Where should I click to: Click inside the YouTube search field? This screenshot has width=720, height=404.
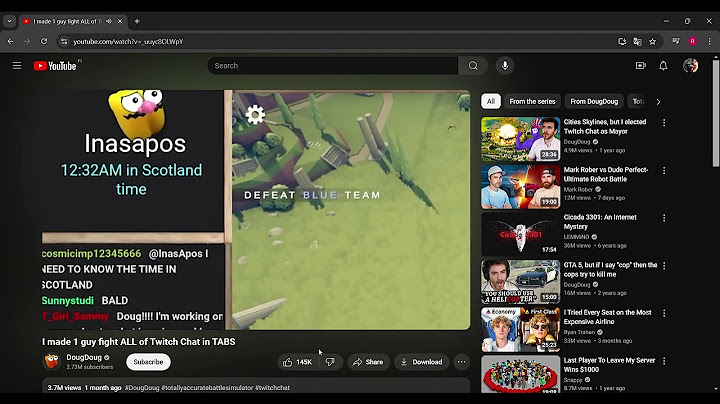point(333,66)
